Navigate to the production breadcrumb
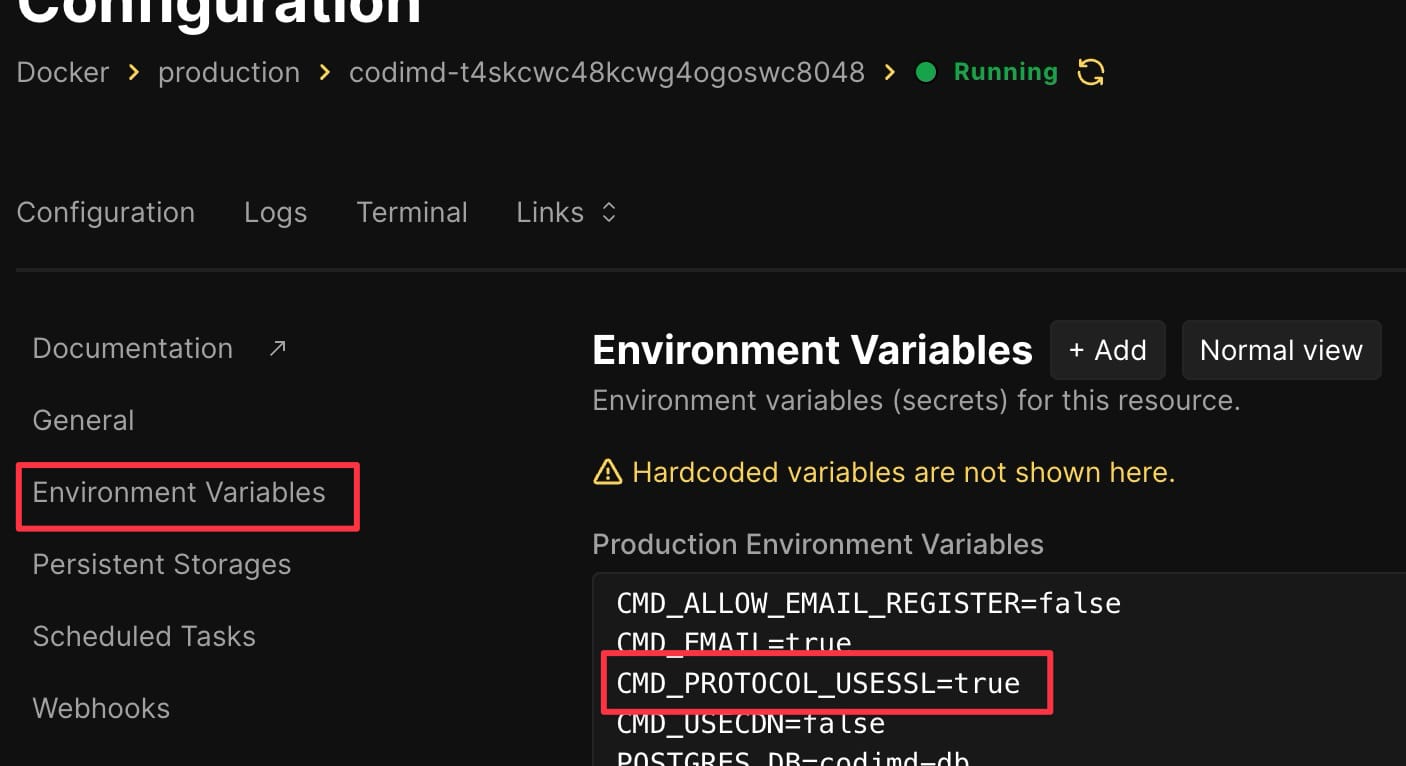 (x=229, y=72)
